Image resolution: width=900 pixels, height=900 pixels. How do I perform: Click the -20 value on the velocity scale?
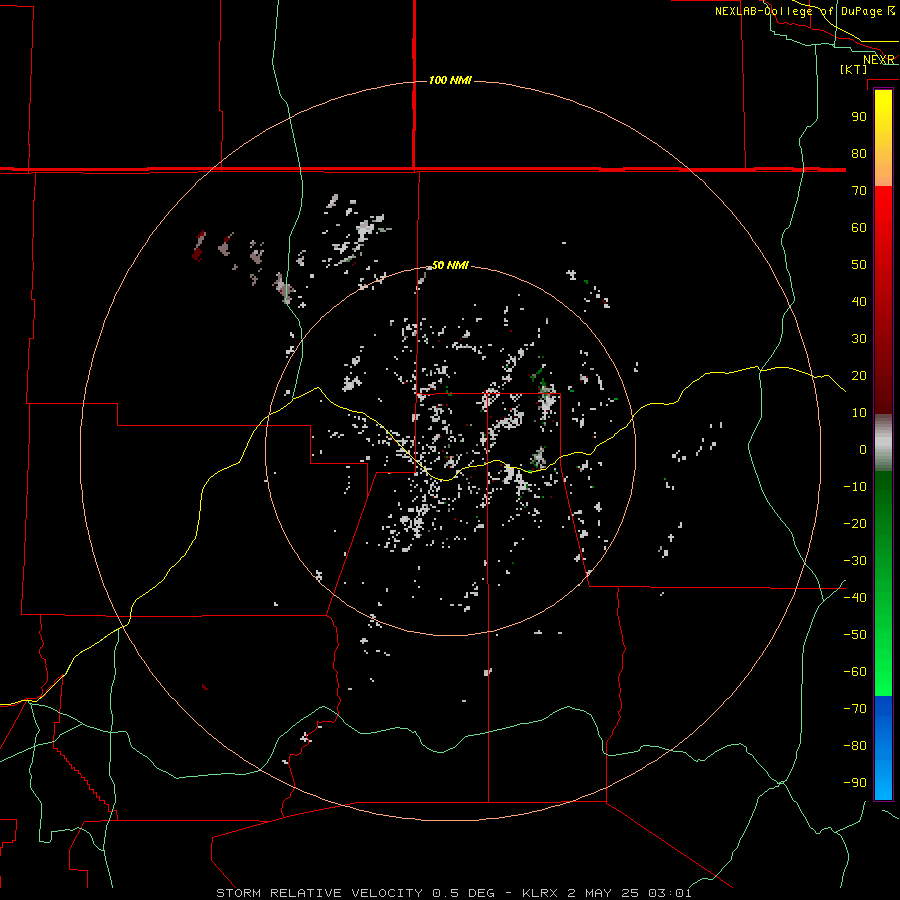click(855, 523)
